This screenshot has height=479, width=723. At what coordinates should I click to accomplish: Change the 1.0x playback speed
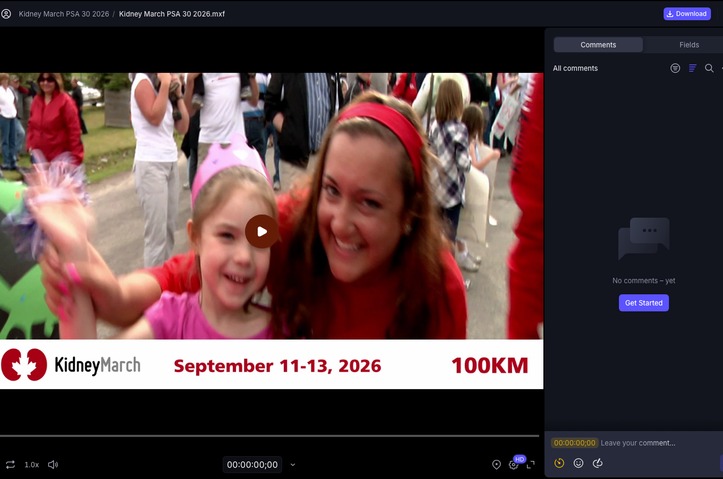32,464
